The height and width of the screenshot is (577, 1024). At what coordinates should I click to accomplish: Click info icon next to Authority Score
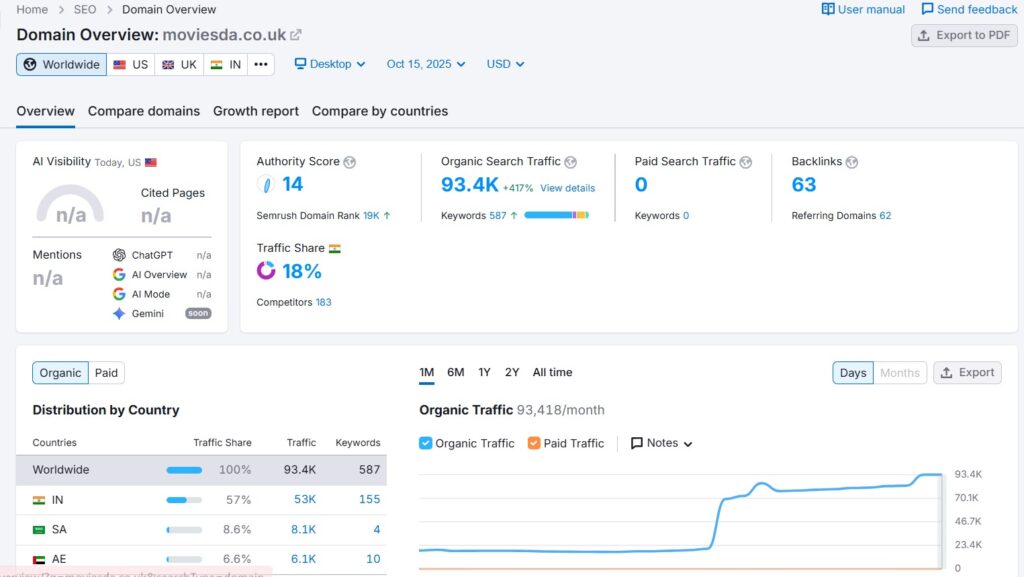[x=349, y=162]
